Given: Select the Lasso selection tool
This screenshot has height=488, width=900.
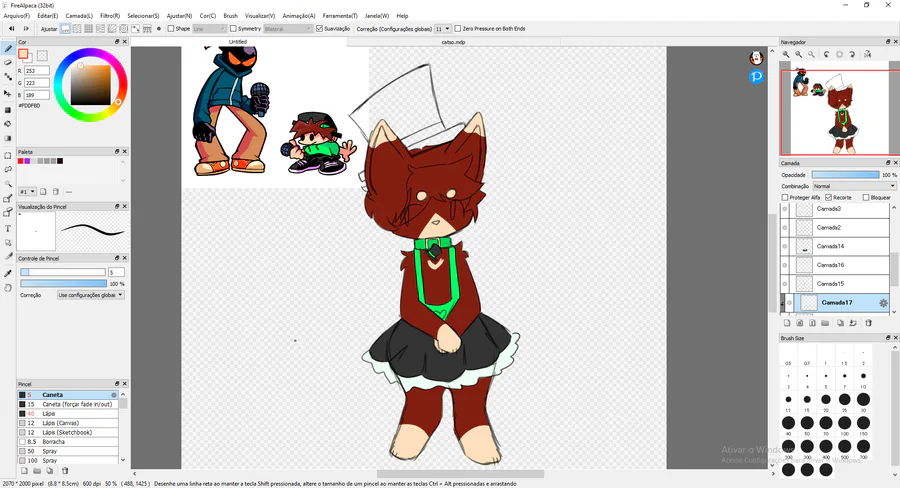Looking at the screenshot, I should [8, 170].
